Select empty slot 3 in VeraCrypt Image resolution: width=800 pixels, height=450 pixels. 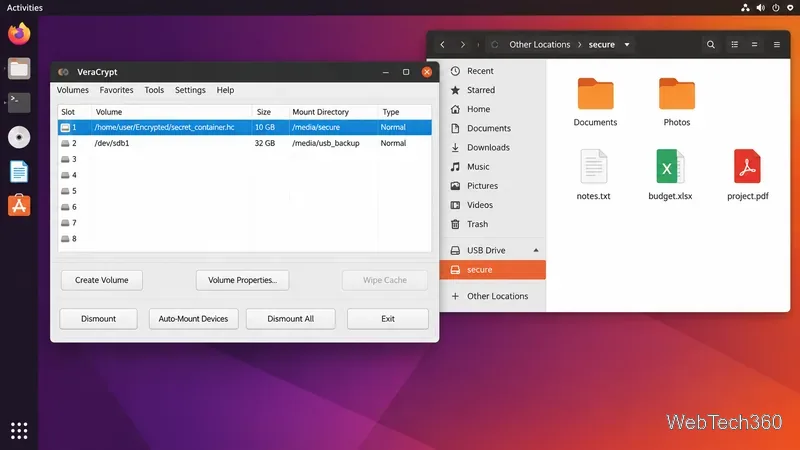[x=244, y=159]
